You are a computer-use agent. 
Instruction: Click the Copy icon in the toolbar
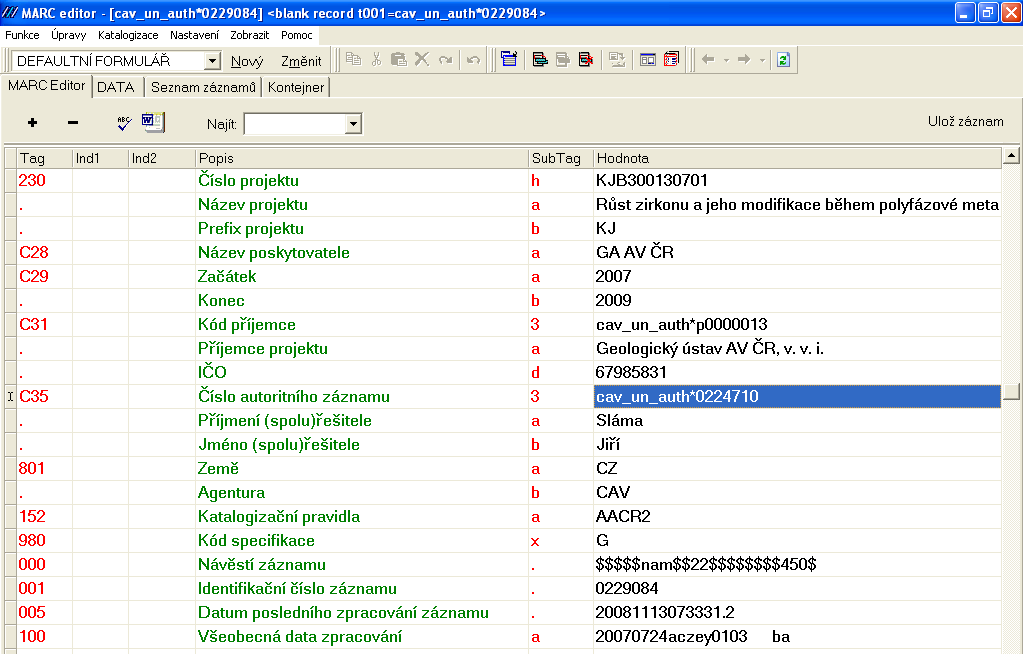point(353,59)
